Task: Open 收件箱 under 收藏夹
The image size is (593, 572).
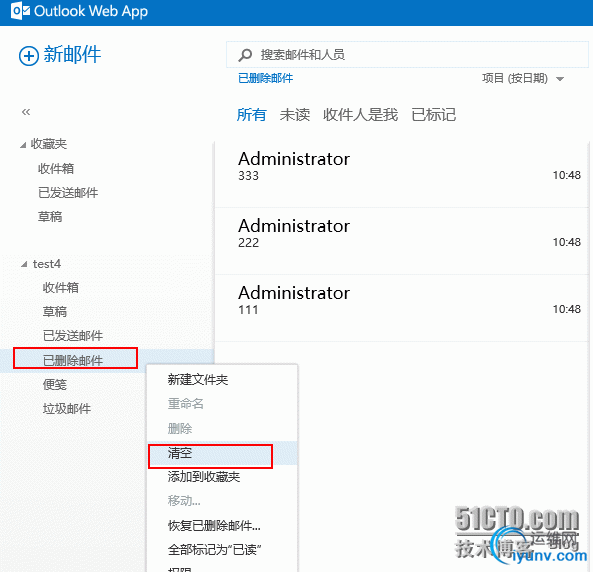Action: tap(56, 168)
